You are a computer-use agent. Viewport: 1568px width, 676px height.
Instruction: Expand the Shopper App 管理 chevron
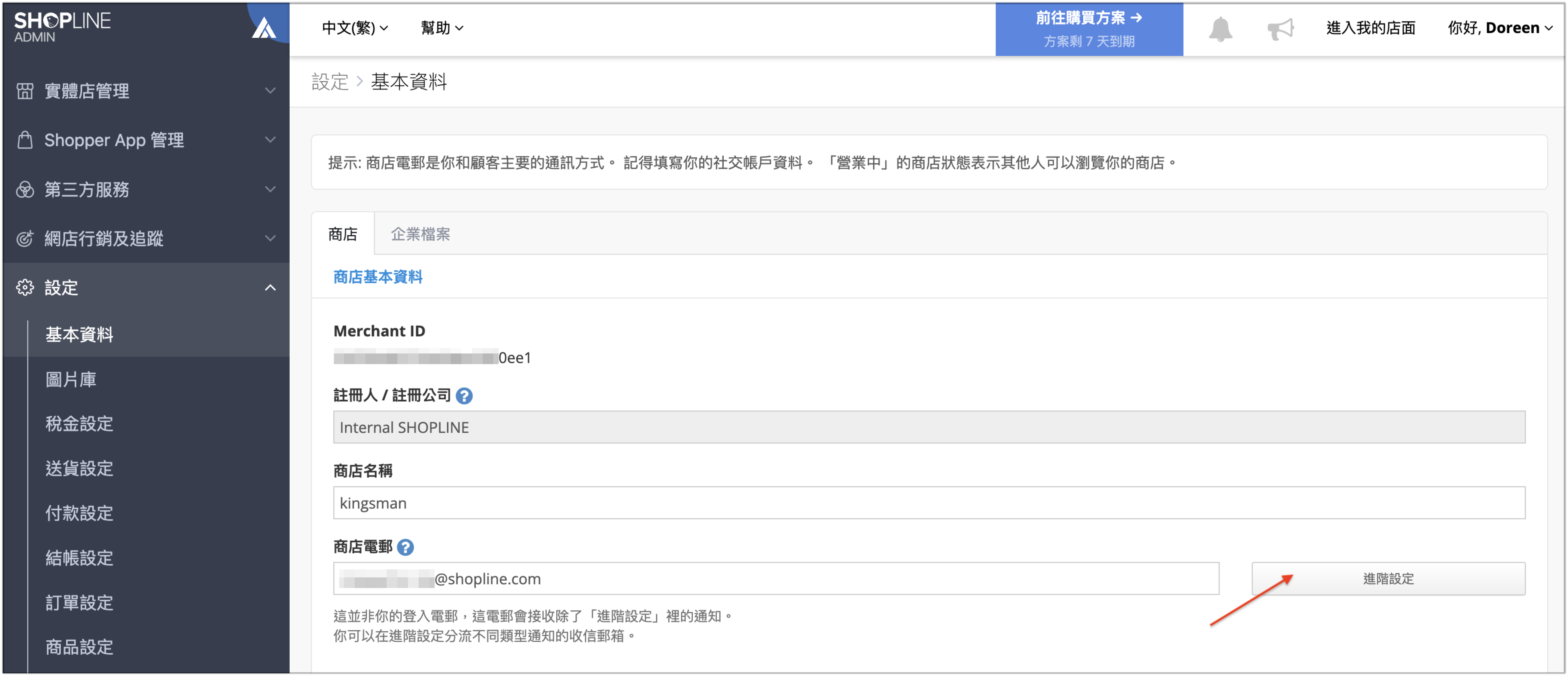coord(270,140)
